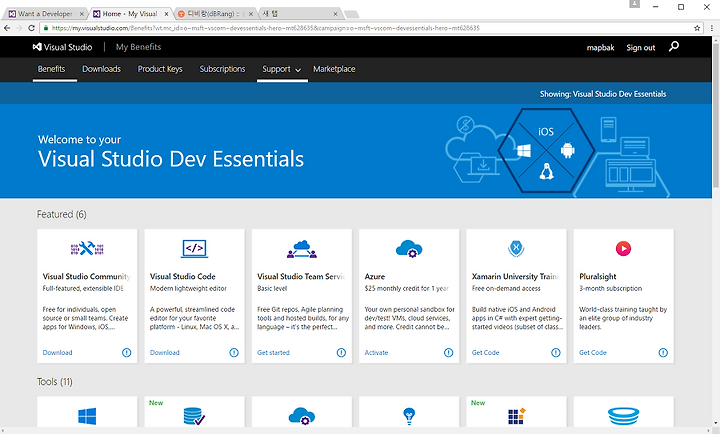The height and width of the screenshot is (434, 720).
Task: Open the Product Keys tab
Action: (160, 69)
